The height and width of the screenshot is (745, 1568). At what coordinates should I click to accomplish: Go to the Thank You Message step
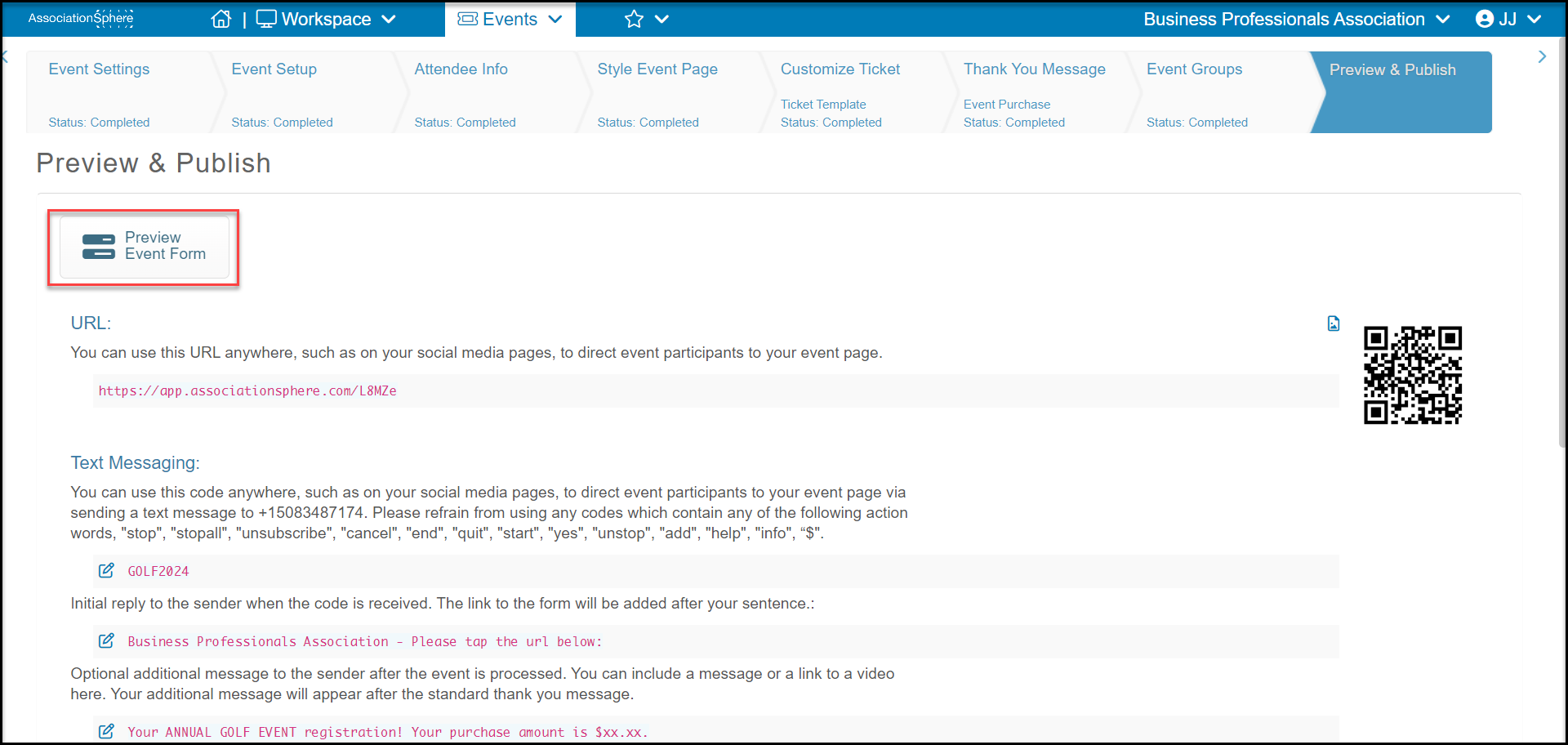[x=1036, y=92]
